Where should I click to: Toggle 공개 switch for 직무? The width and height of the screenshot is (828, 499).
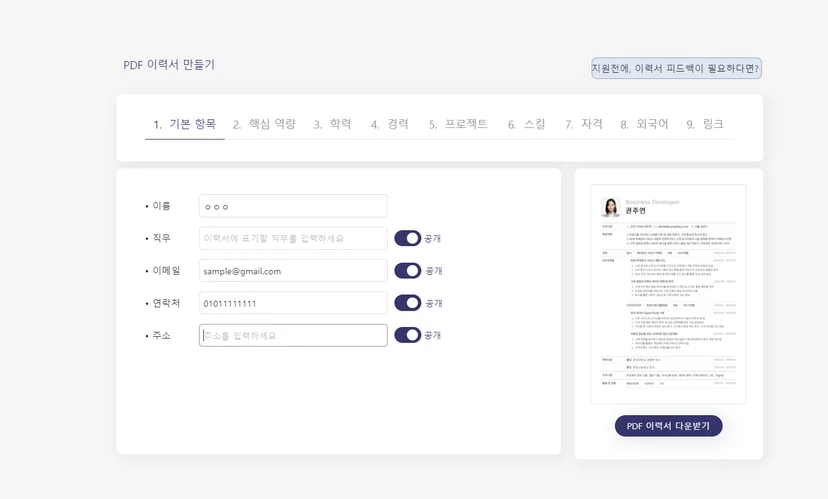coord(408,238)
